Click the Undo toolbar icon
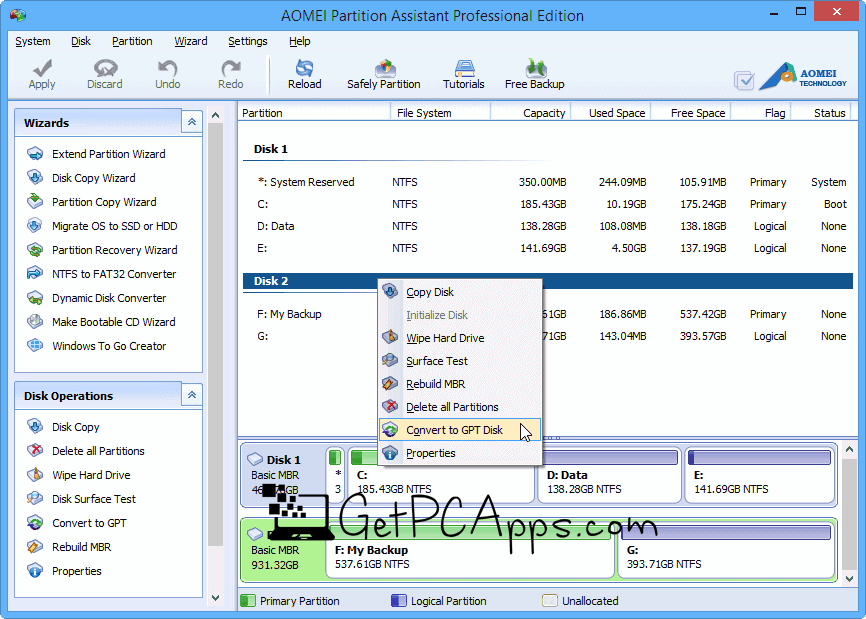The height and width of the screenshot is (619, 866). click(x=166, y=73)
